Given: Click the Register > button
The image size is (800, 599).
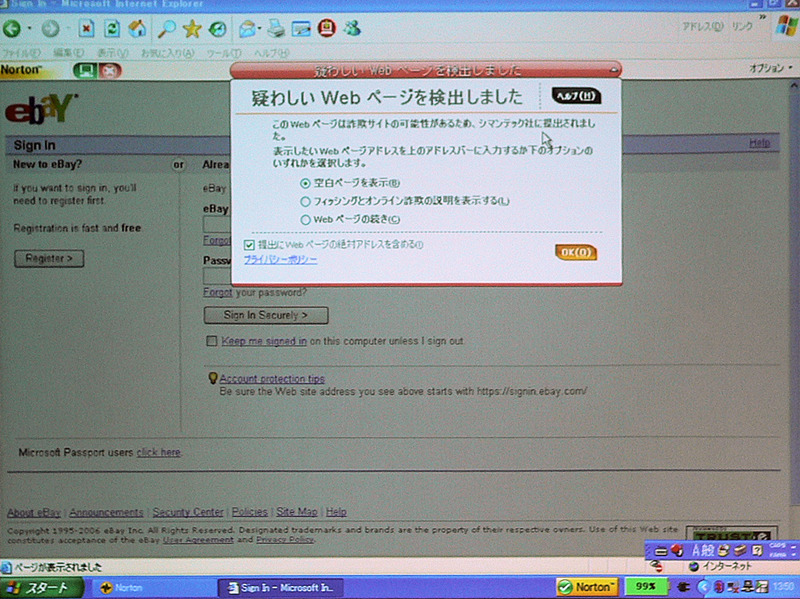Looking at the screenshot, I should tap(49, 259).
